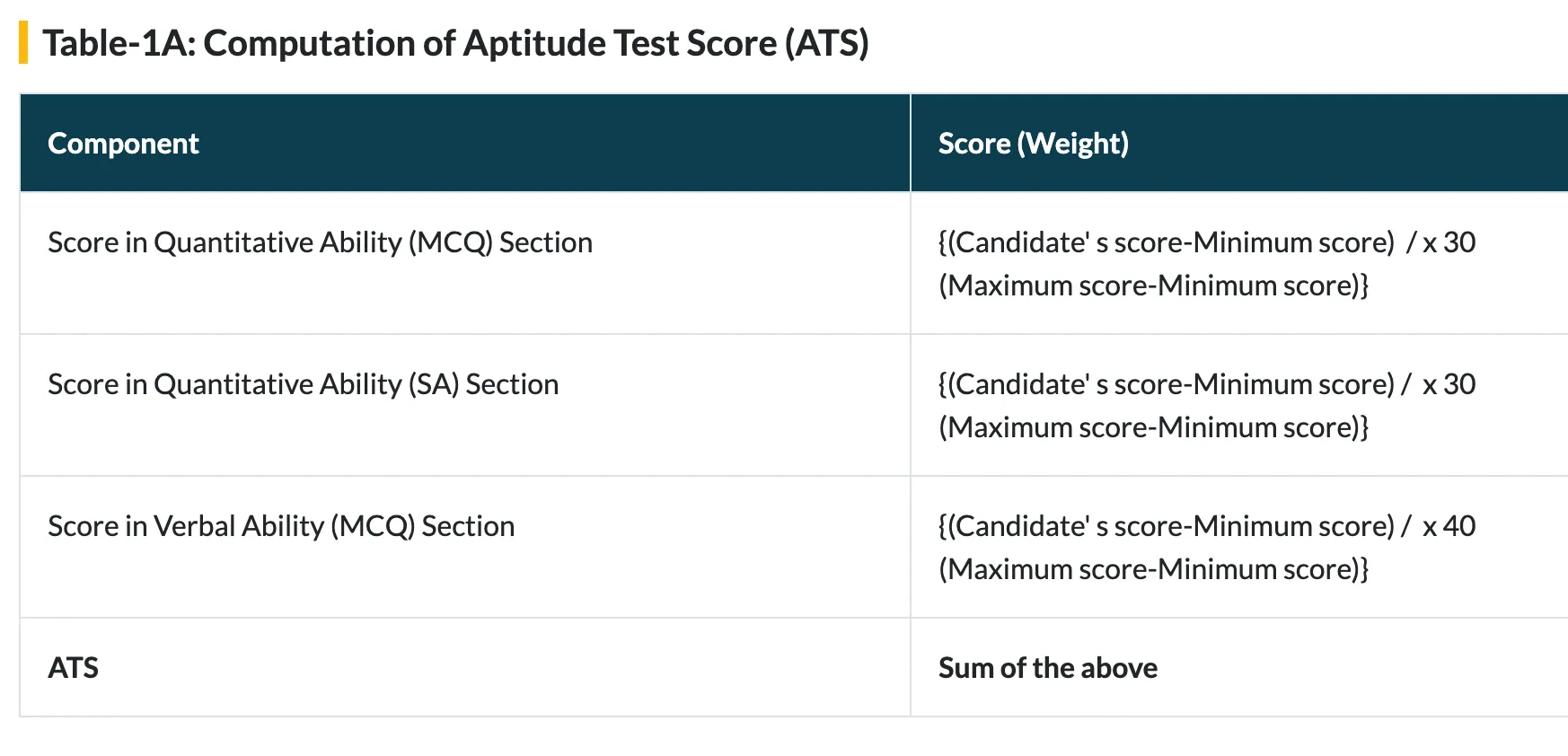1568x756 pixels.
Task: Select the Component column header
Action: [123, 144]
